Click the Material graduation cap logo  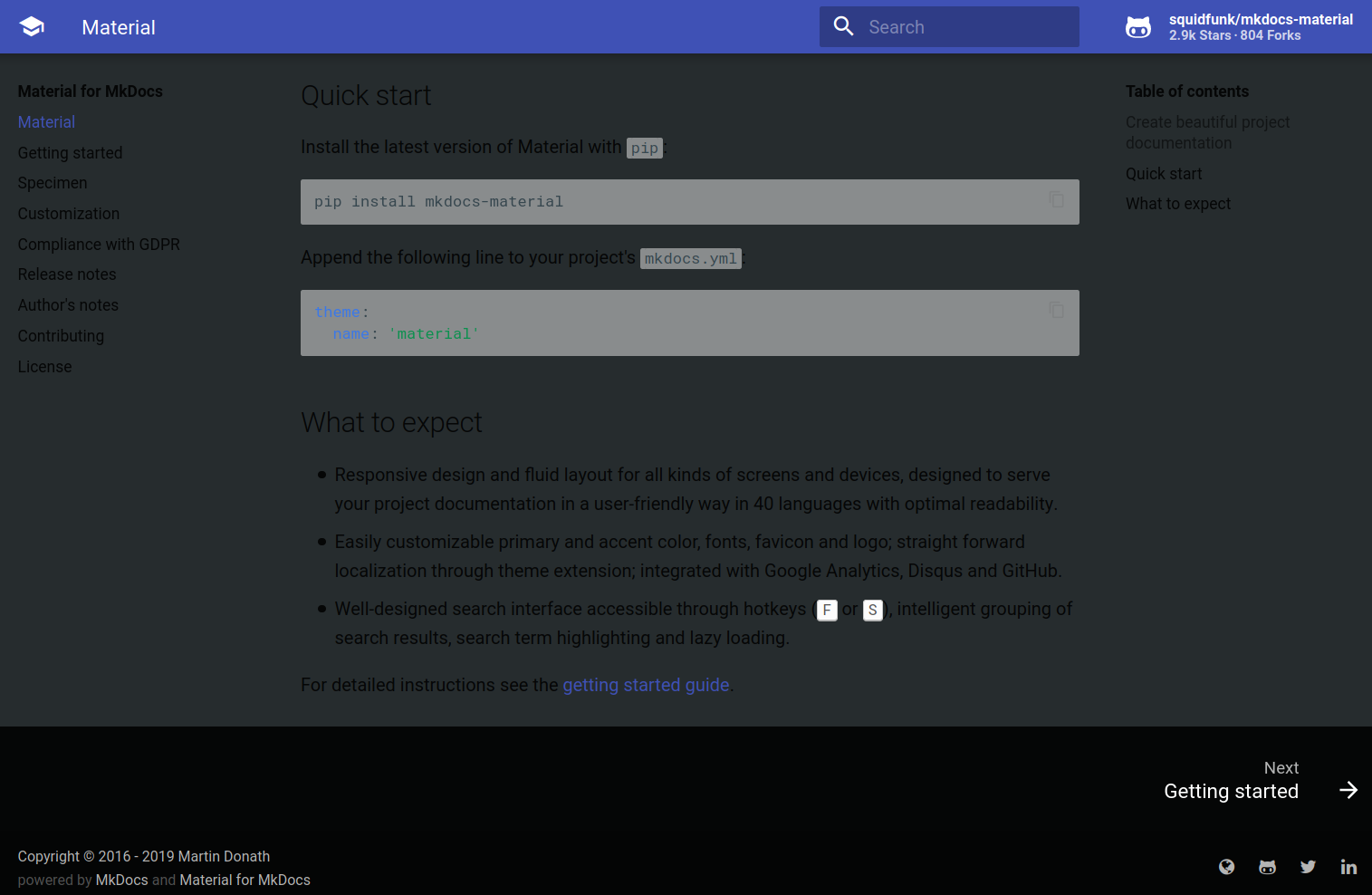pos(32,27)
